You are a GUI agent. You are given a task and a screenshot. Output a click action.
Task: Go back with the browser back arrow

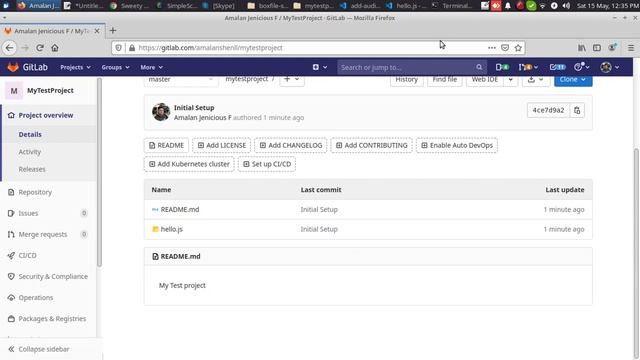click(9, 48)
